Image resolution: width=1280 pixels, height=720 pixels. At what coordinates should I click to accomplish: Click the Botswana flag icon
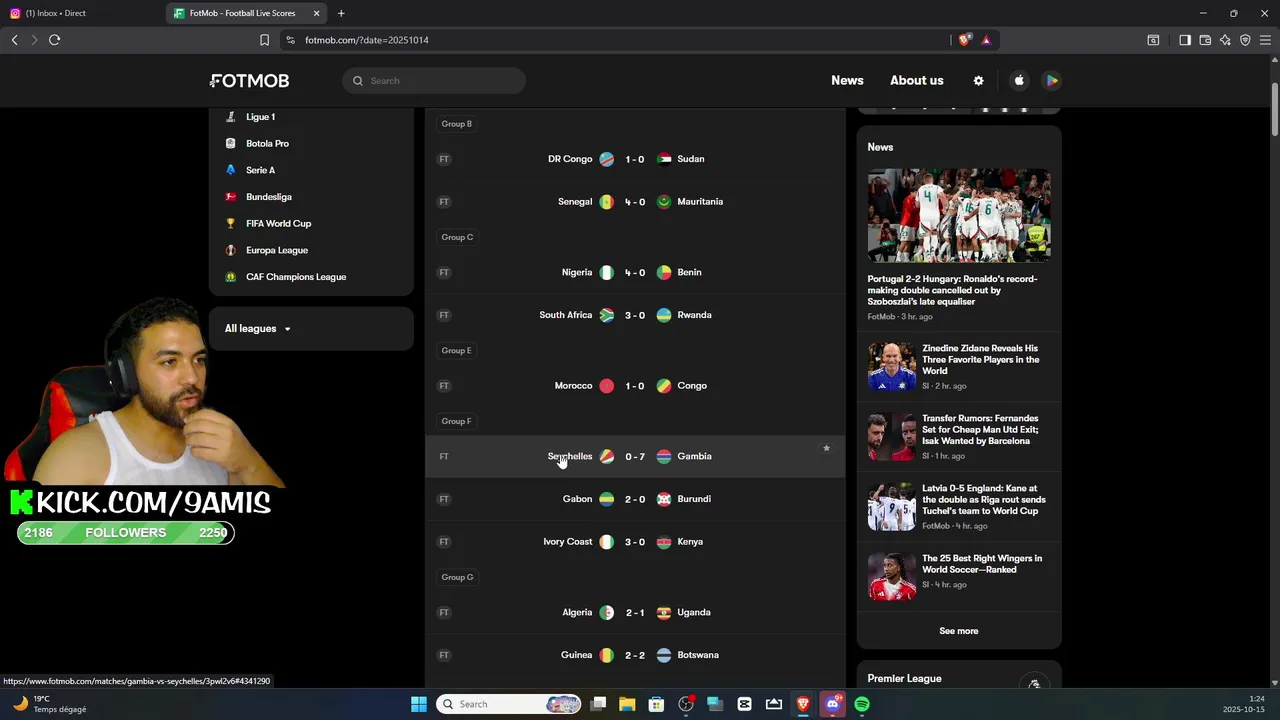pos(664,656)
